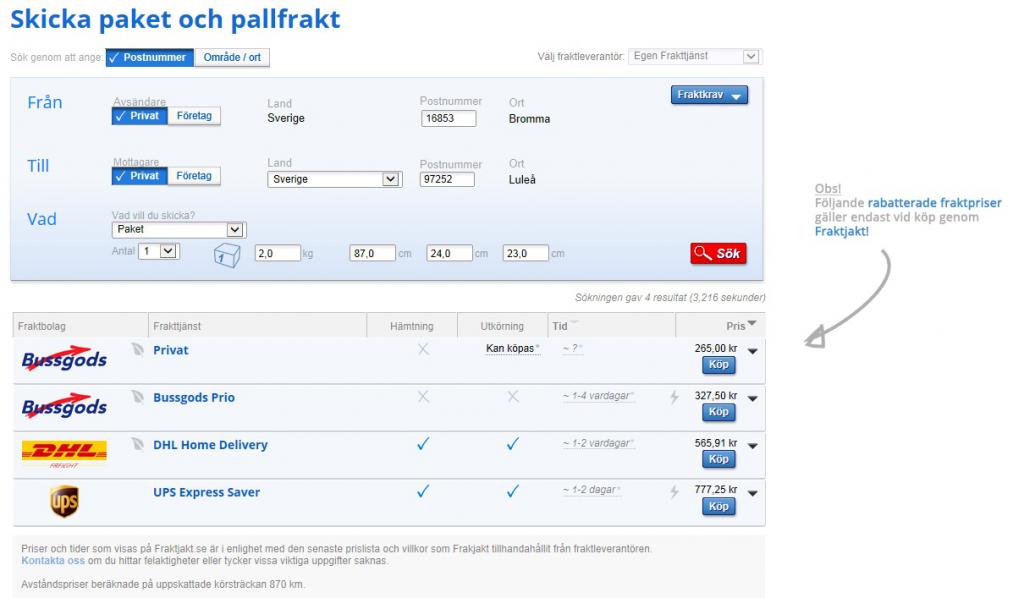
Task: Click the Bussgods logo in Privat row
Action: pyautogui.click(x=64, y=358)
